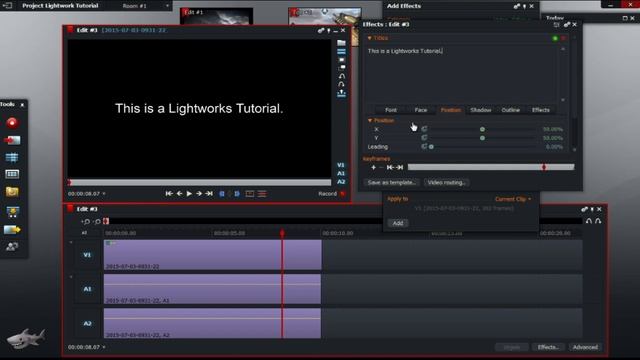
Task: Toggle keyframing for Y position
Action: point(424,138)
